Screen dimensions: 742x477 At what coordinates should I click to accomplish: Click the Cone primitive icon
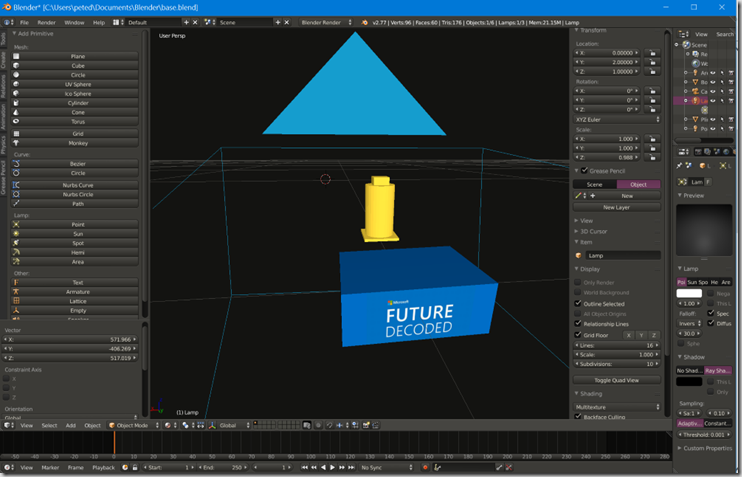point(16,112)
